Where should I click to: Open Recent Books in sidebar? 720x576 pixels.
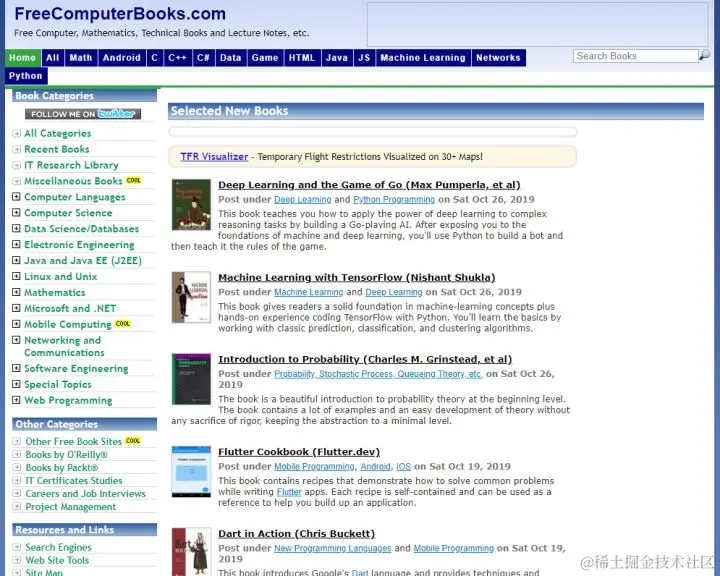click(x=57, y=149)
